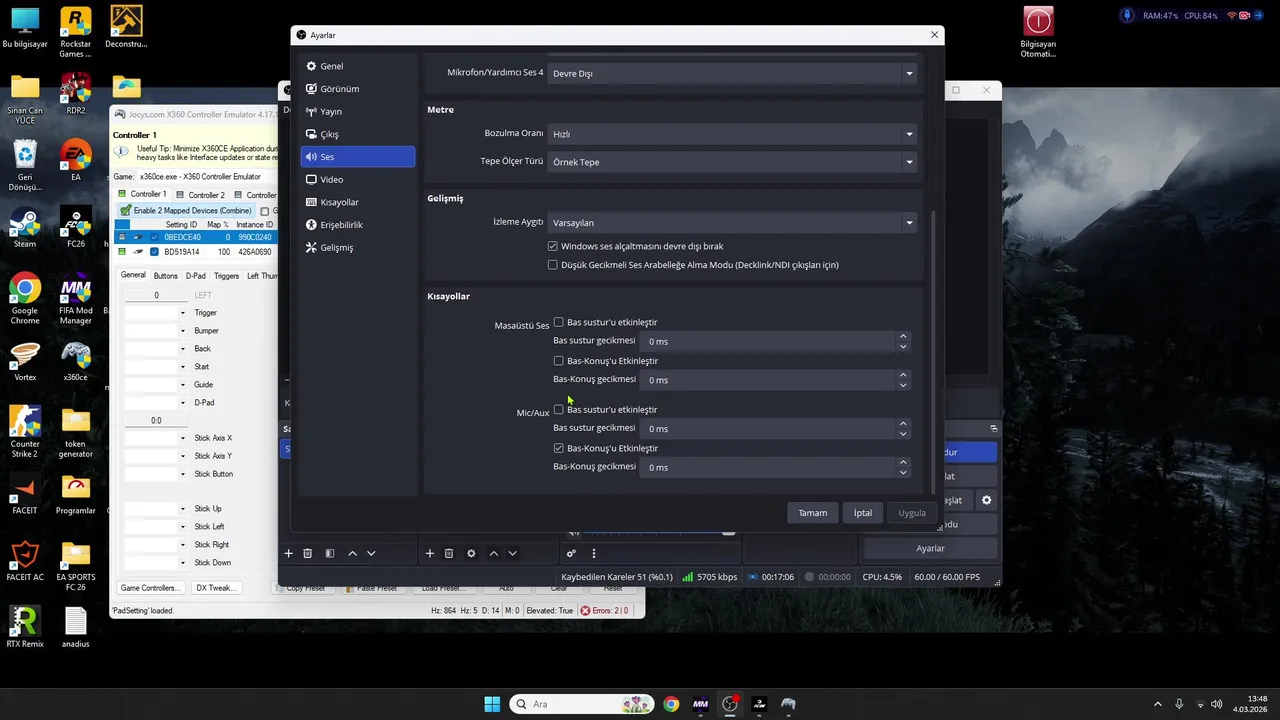Click the 60.00 / 60.00 FPS status text
This screenshot has height=720, width=1280.
pos(947,577)
